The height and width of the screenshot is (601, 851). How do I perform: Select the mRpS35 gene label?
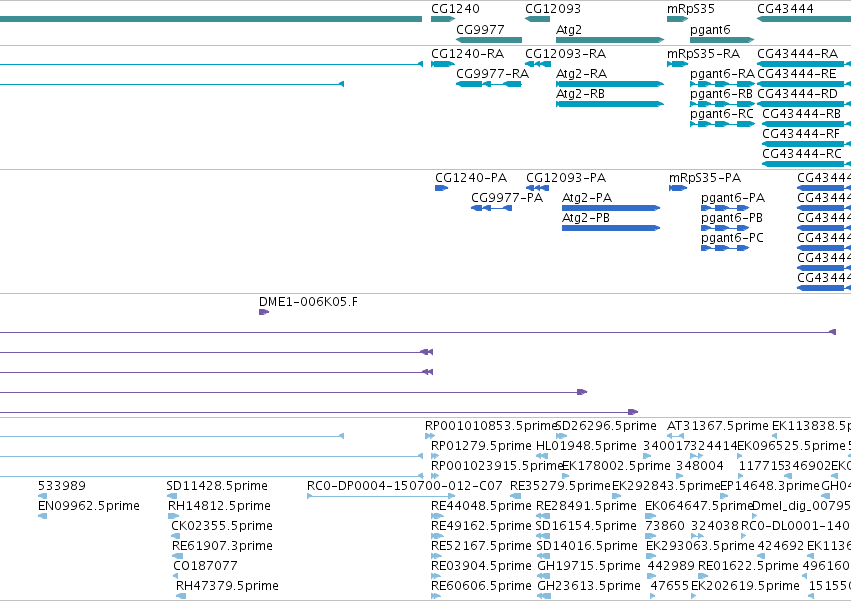coord(690,9)
